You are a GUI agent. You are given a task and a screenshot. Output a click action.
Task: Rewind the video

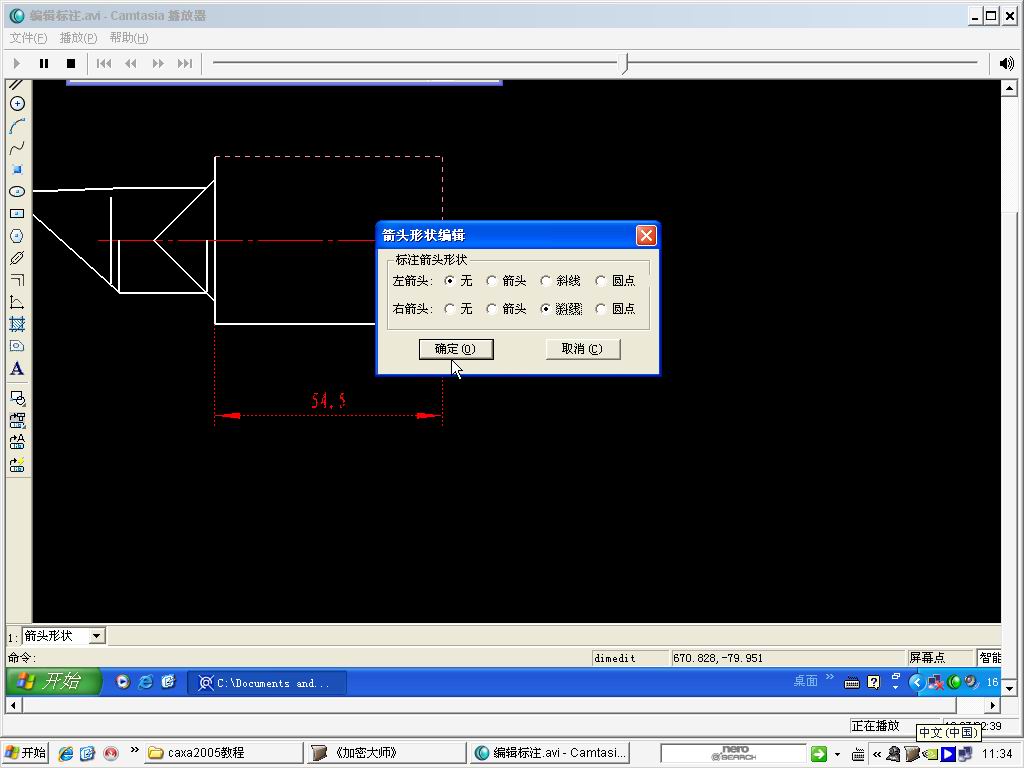[x=131, y=63]
